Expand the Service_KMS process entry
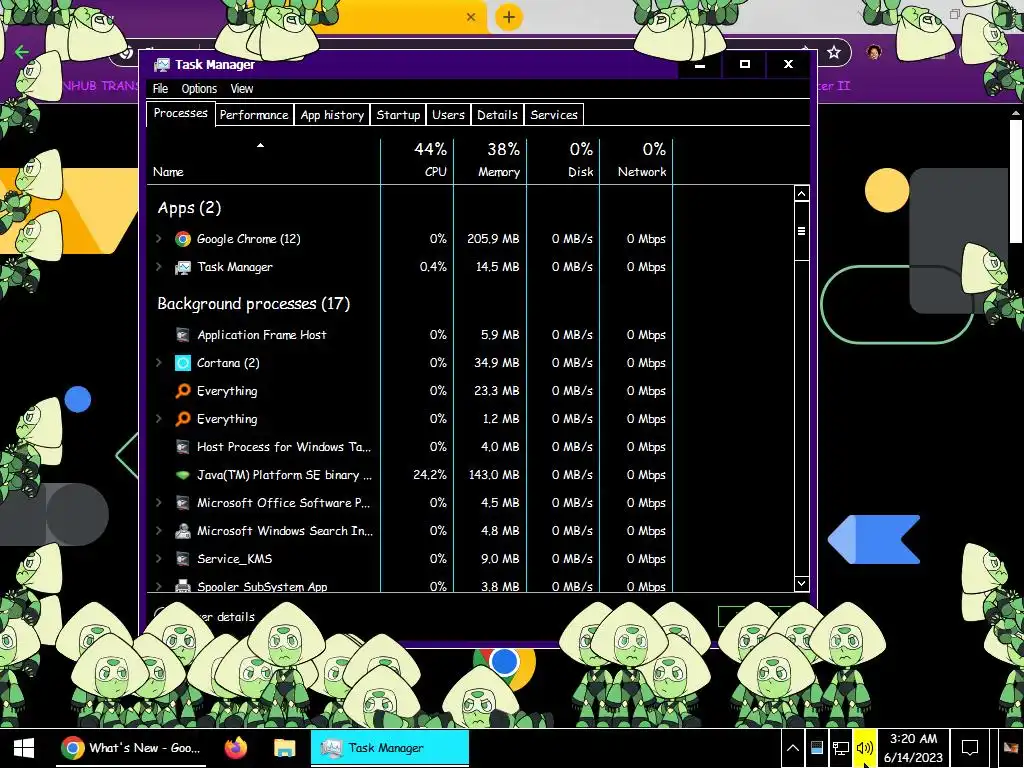1024x768 pixels. point(159,559)
